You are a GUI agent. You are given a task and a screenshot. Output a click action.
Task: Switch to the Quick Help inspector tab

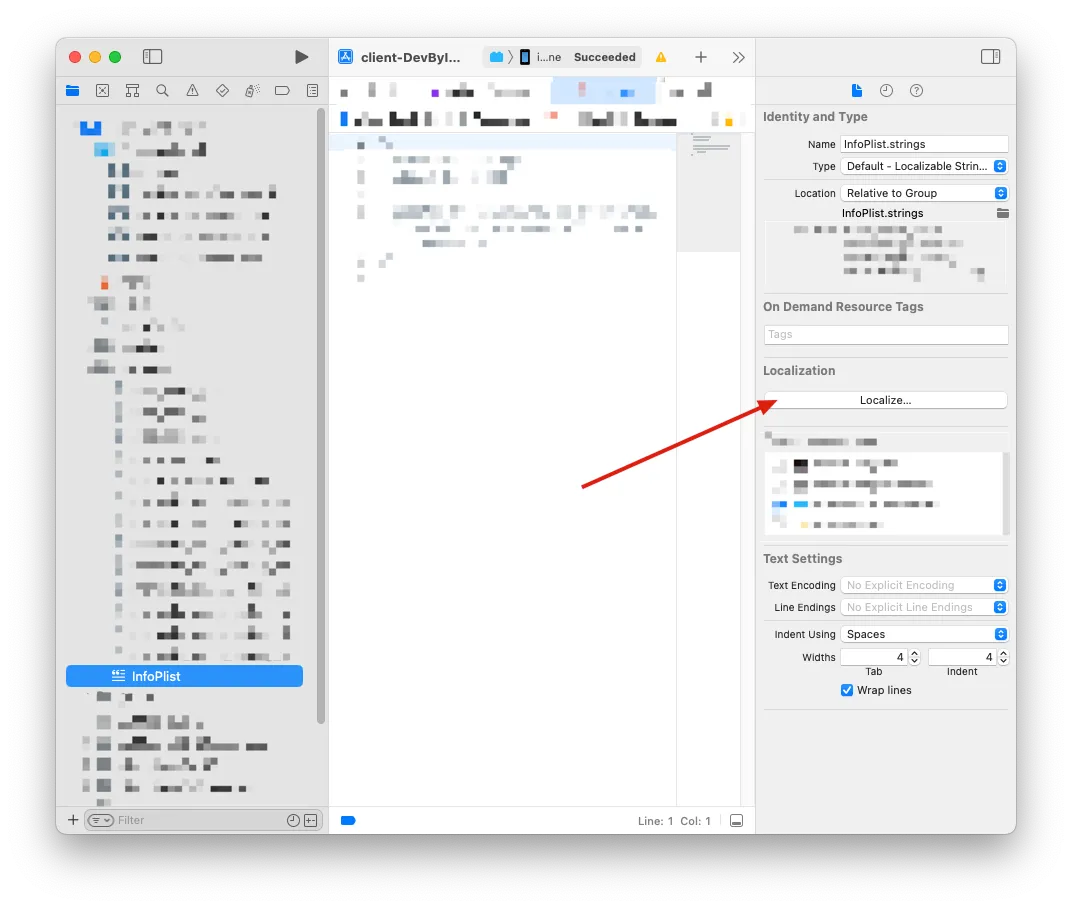916,90
